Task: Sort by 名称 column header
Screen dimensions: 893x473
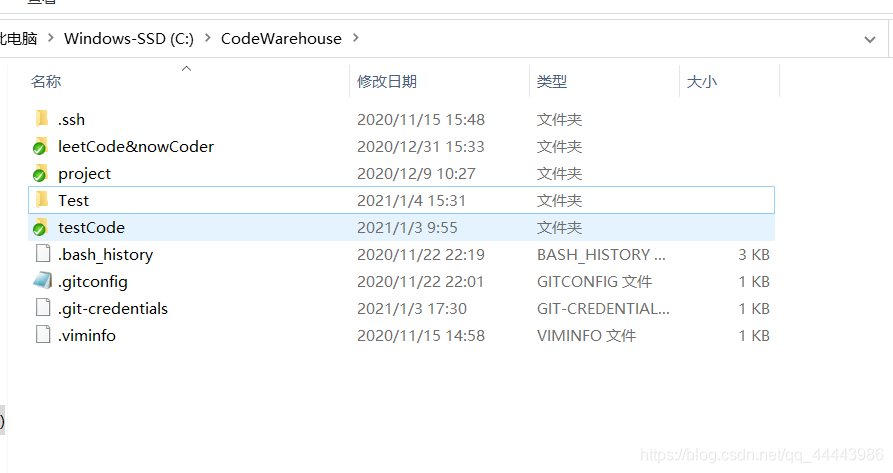Action: pyautogui.click(x=46, y=81)
